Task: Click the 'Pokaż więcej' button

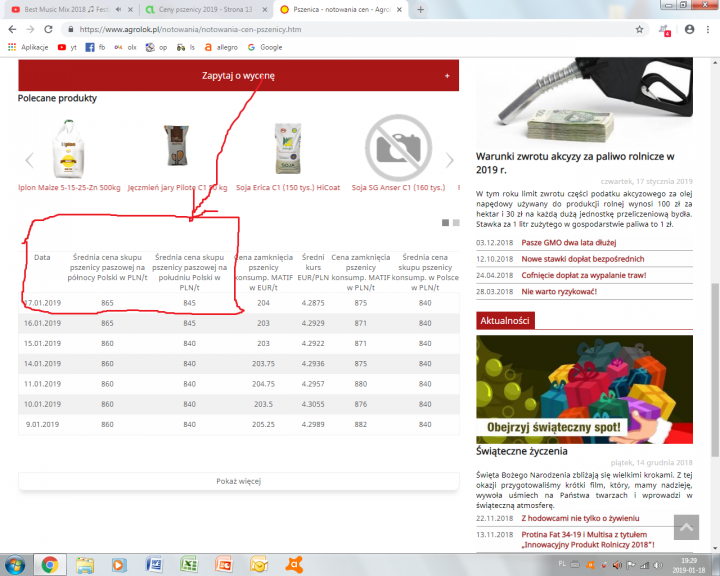Action: pos(238,481)
